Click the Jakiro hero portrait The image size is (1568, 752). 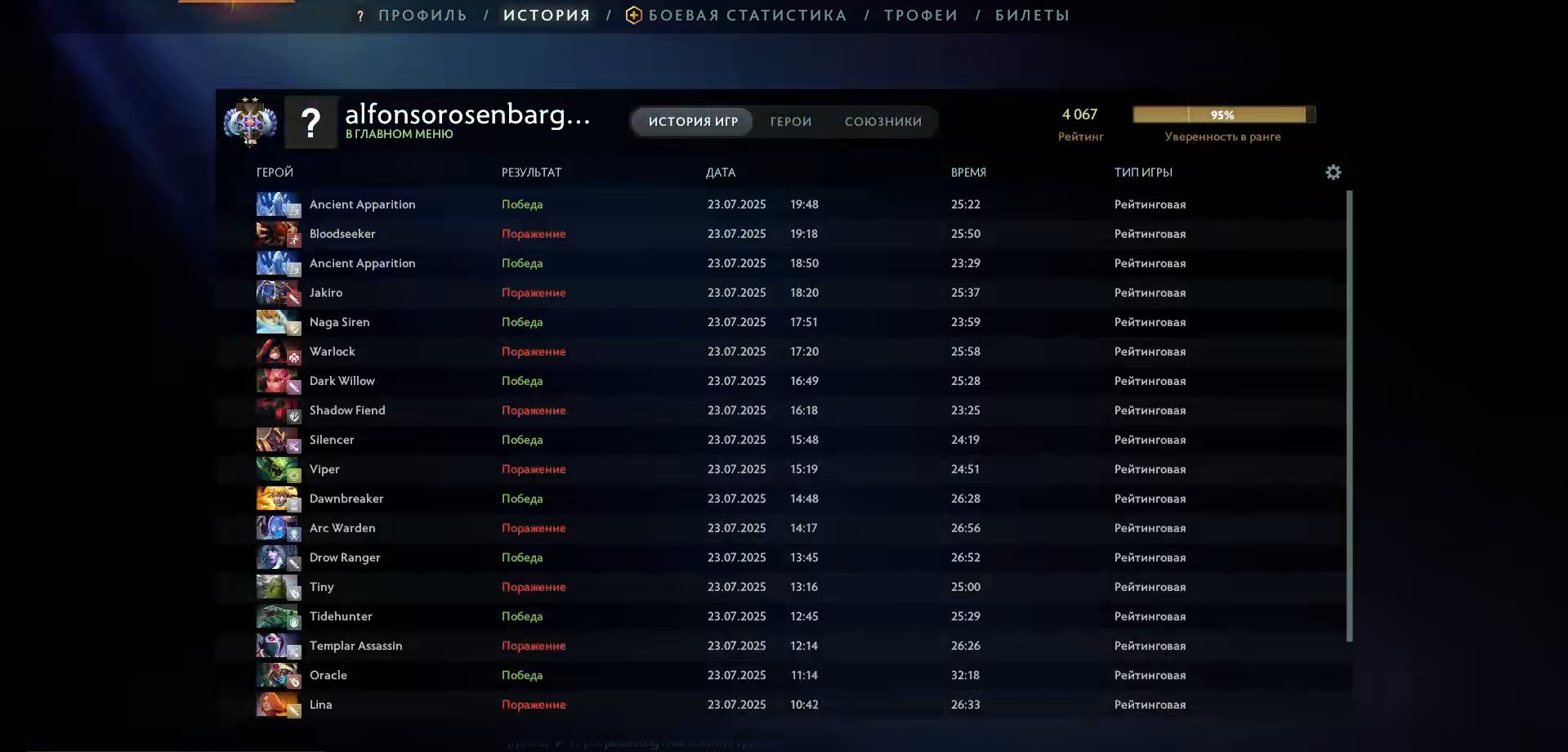(x=279, y=293)
